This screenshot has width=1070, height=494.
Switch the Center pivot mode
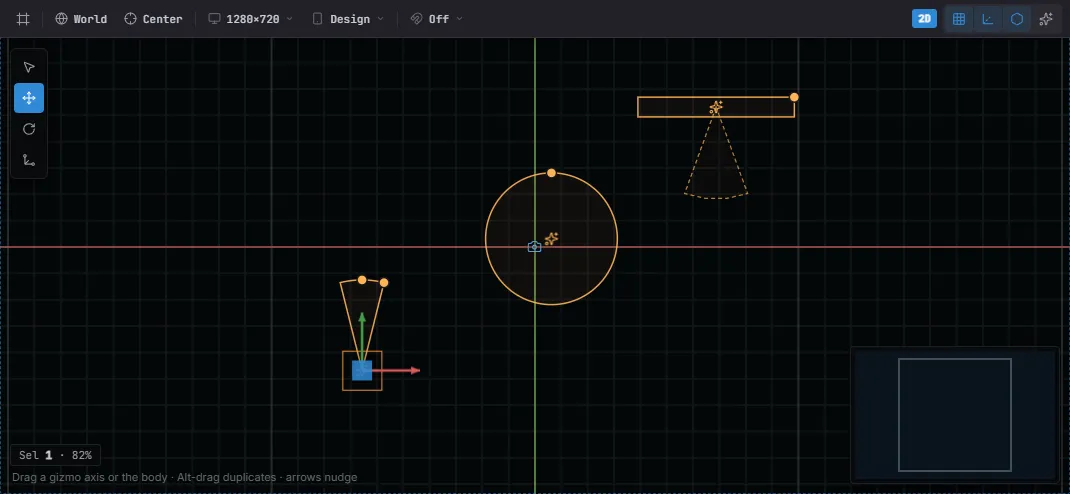(x=154, y=19)
